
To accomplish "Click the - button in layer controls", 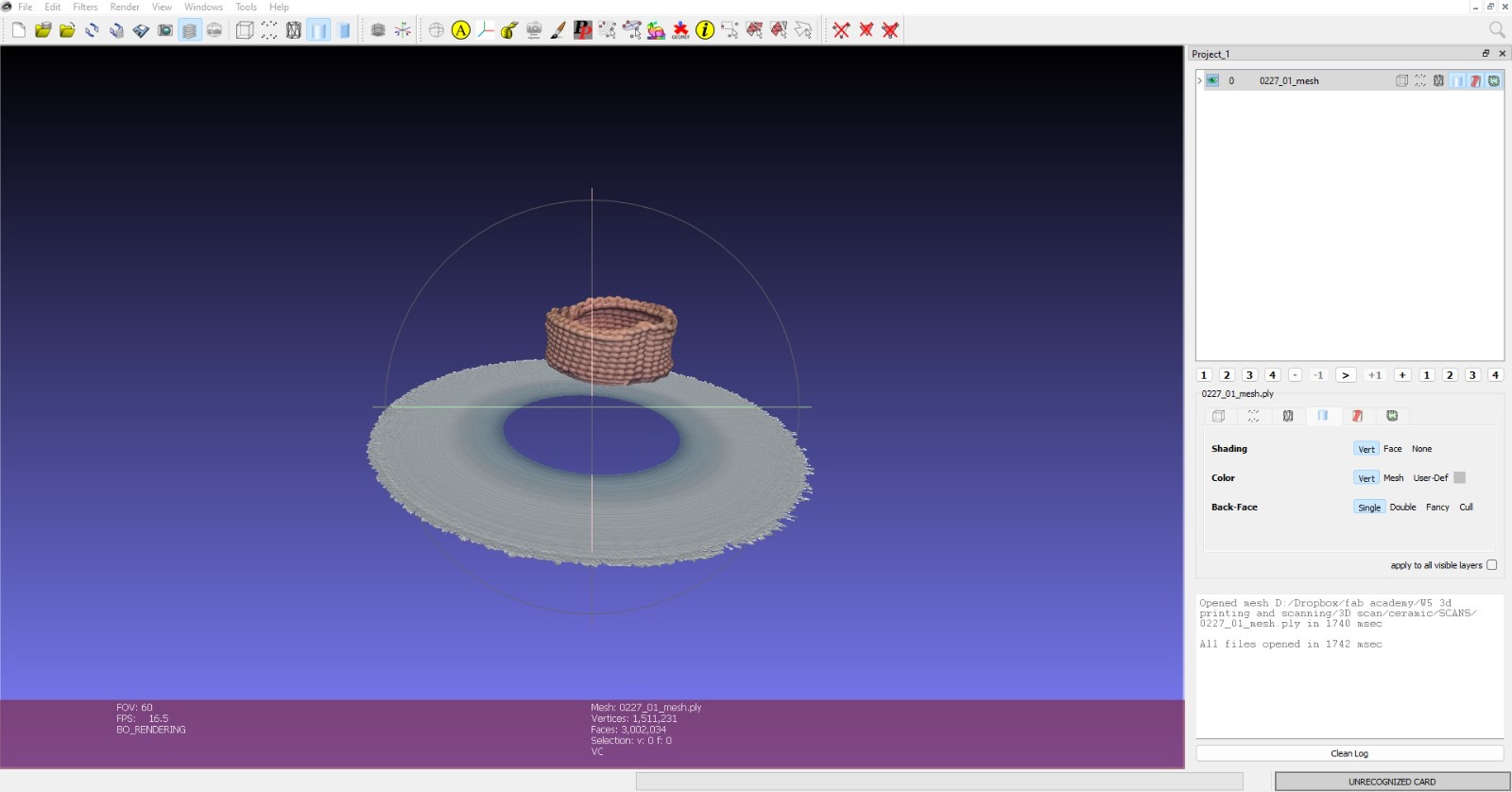I will pyautogui.click(x=1295, y=375).
